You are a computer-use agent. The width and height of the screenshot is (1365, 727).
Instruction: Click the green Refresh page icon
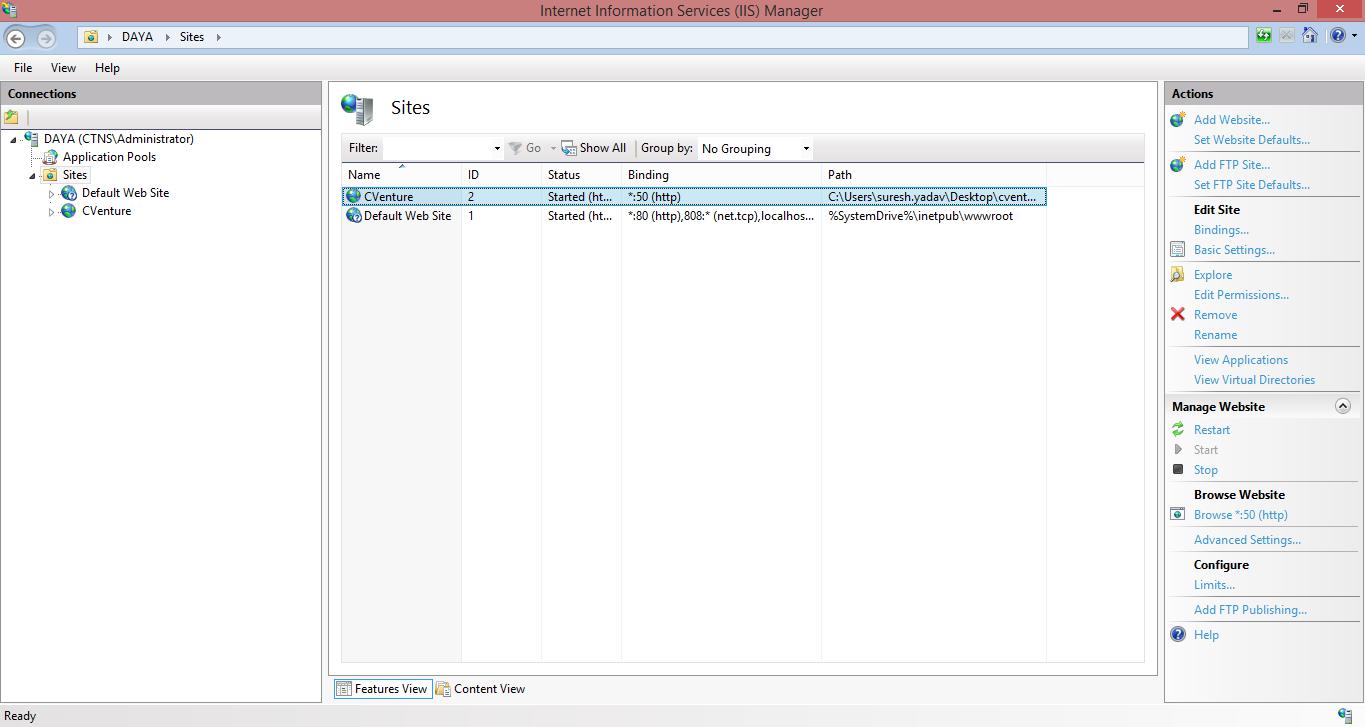click(1264, 36)
